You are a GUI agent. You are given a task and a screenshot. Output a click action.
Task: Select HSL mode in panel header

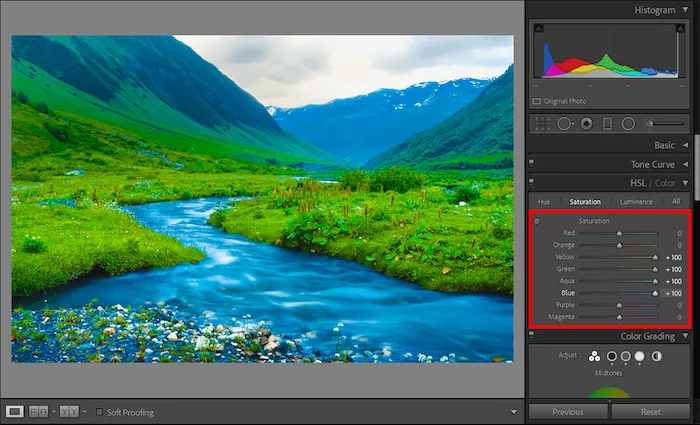click(638, 183)
